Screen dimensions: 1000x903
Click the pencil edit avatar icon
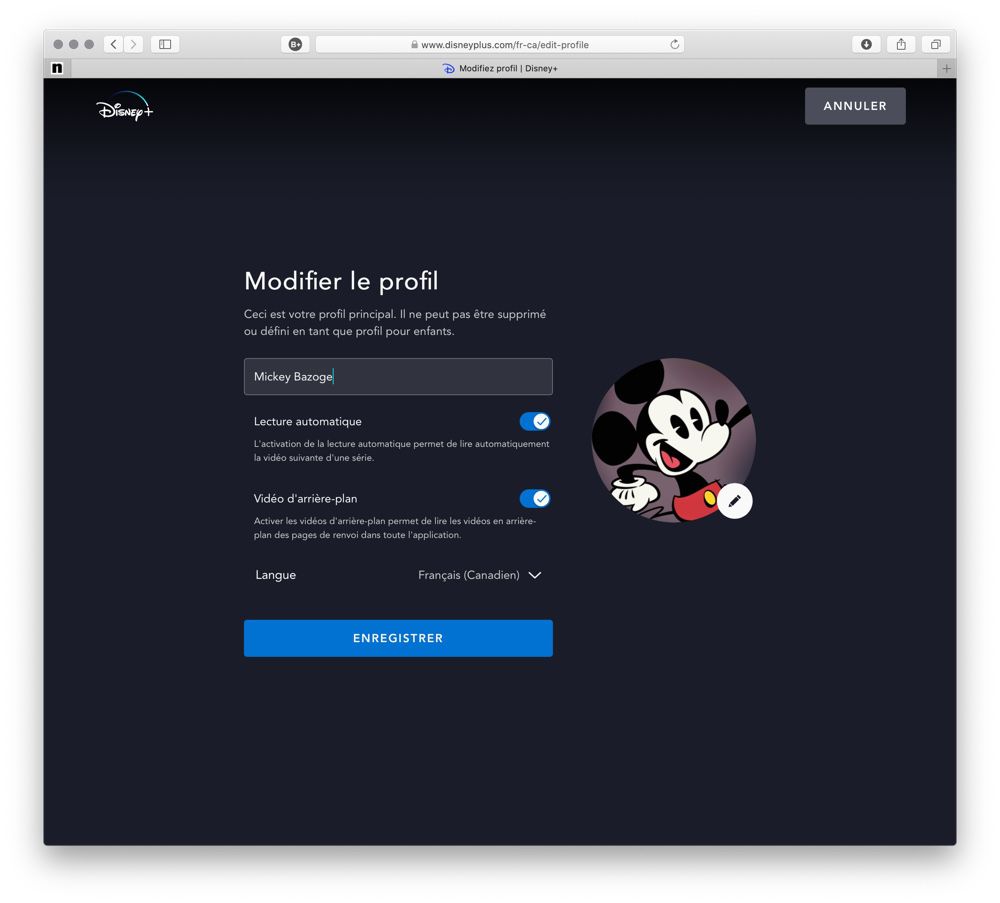[735, 501]
